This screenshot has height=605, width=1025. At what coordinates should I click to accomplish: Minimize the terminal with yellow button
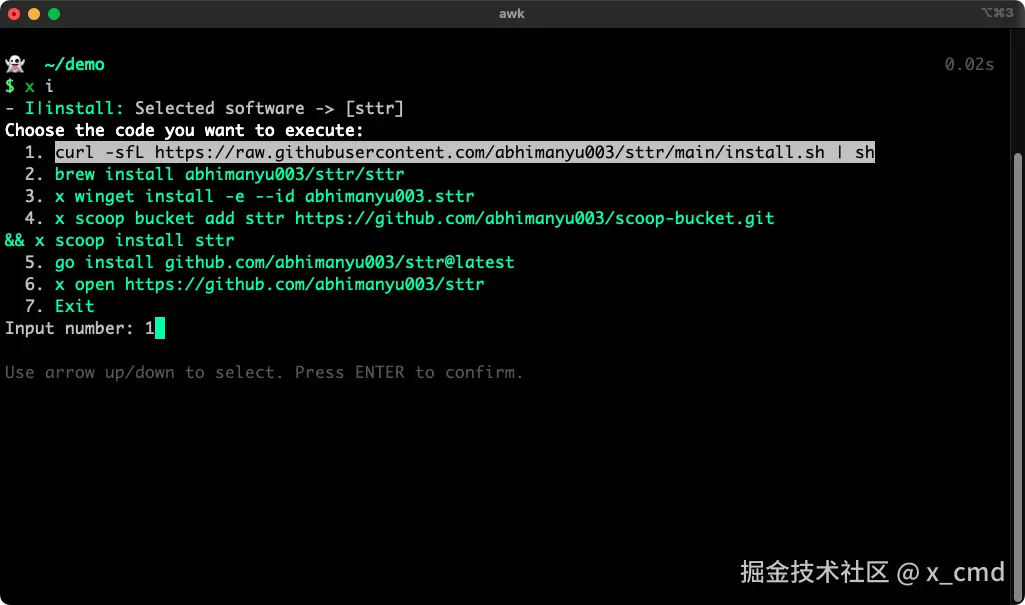tap(34, 14)
